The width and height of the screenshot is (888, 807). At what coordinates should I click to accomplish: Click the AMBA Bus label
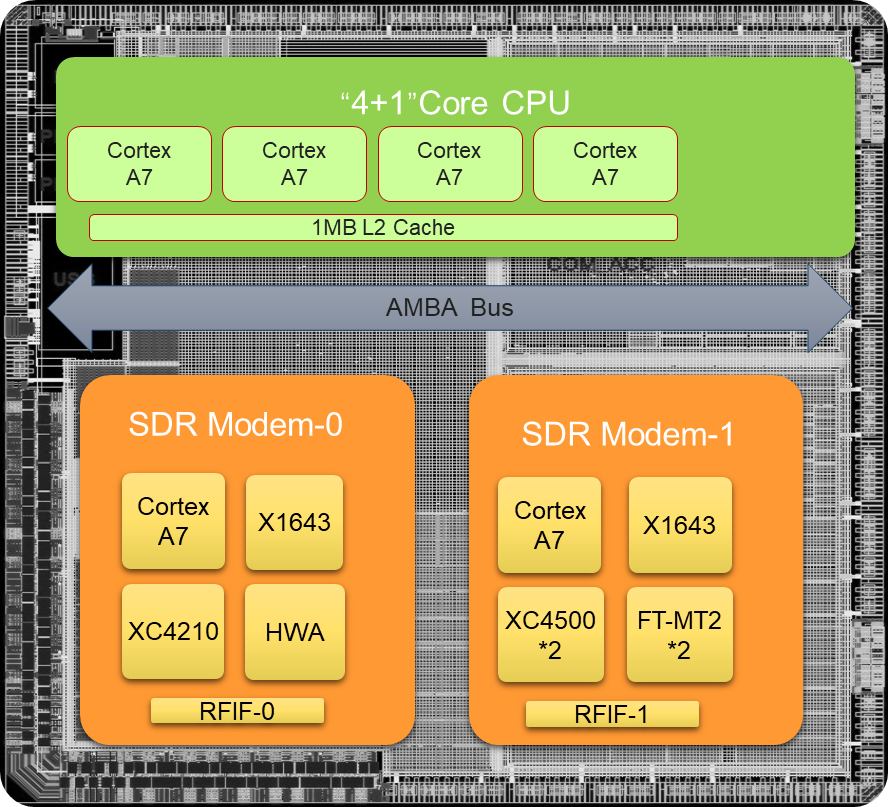pyautogui.click(x=449, y=307)
